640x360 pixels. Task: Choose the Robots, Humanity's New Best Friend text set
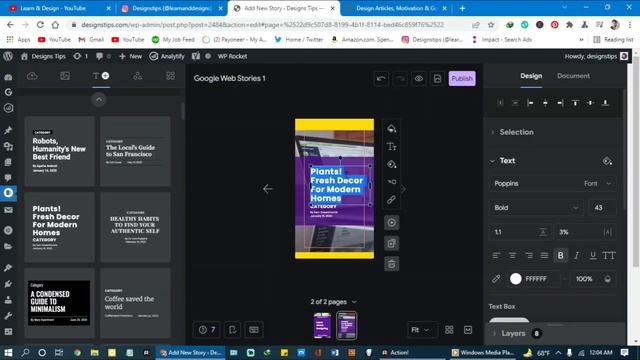60,151
